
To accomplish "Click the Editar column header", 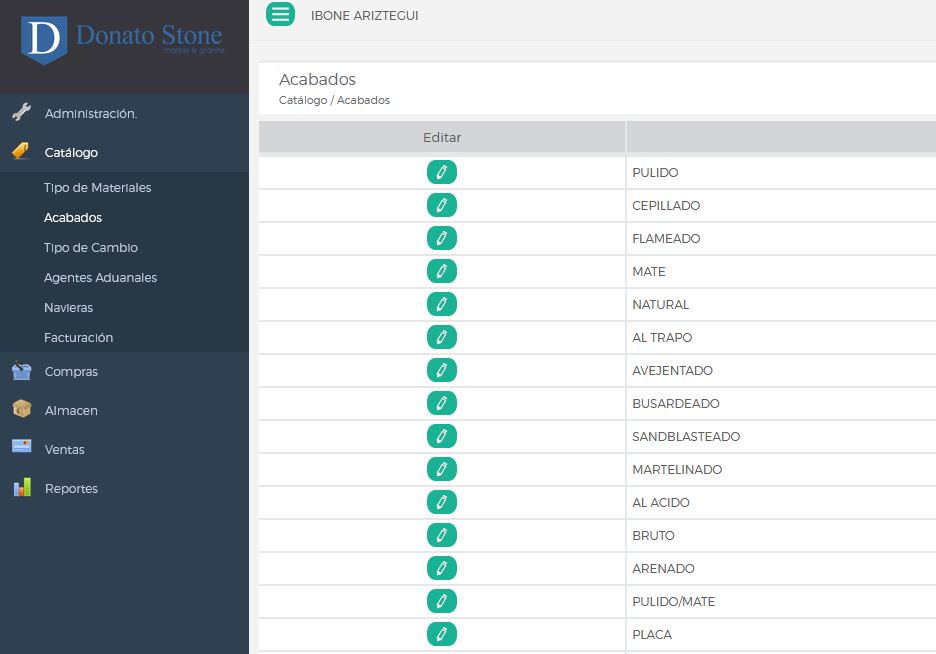I will click(x=442, y=137).
